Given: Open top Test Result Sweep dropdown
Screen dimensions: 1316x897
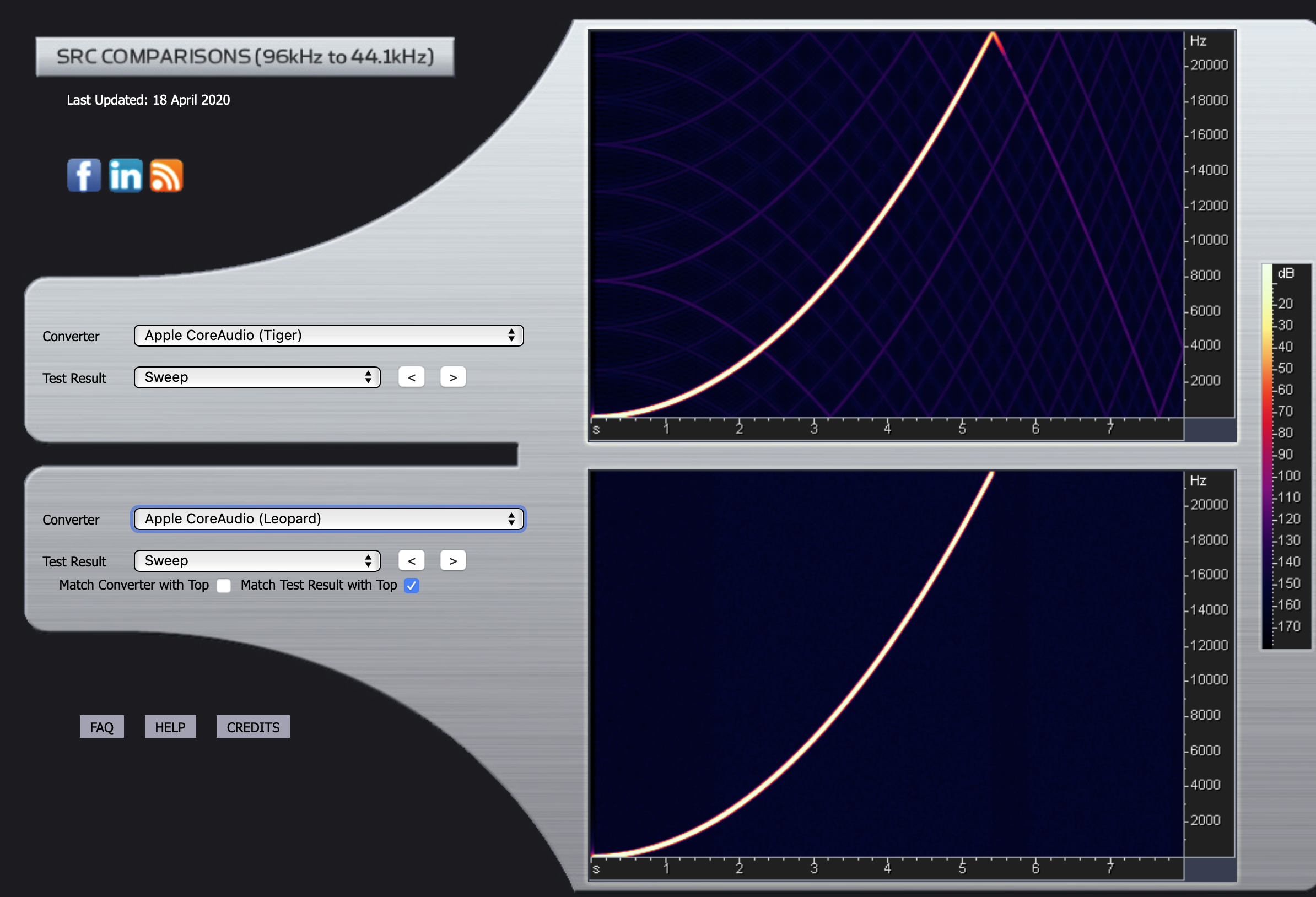Looking at the screenshot, I should point(257,377).
